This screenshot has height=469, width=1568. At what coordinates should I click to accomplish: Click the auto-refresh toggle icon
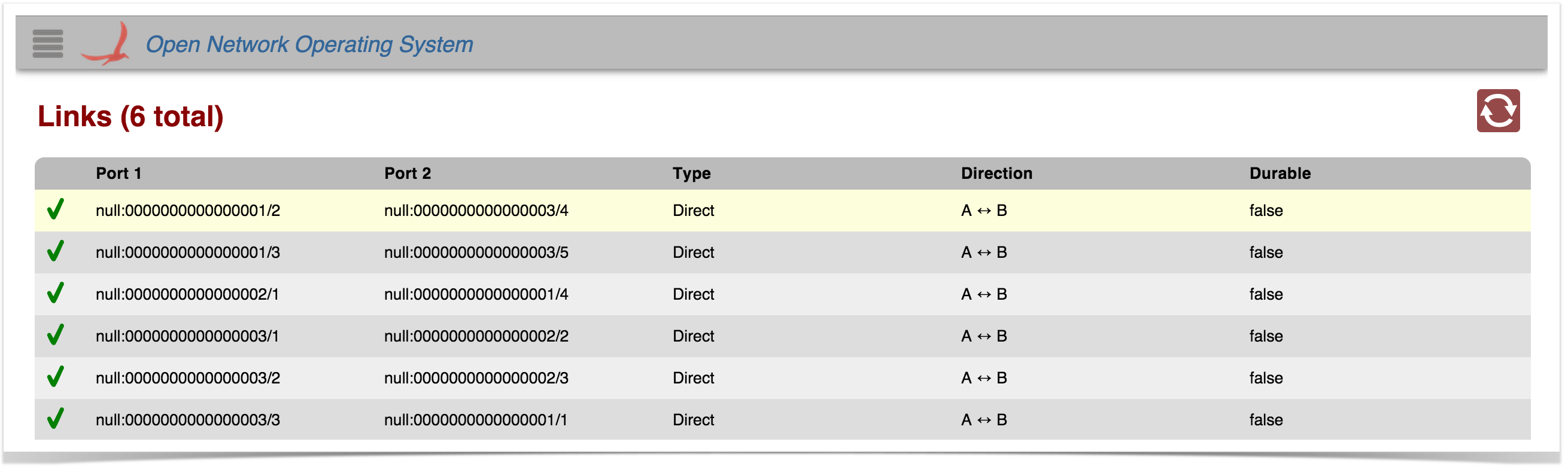(x=1497, y=111)
